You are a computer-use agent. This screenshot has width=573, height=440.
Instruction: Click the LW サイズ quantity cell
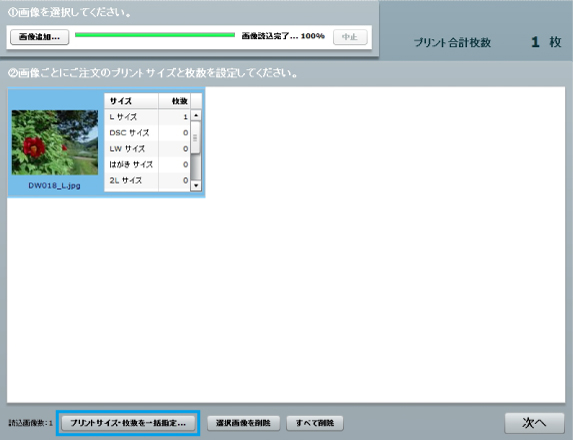tap(174, 149)
